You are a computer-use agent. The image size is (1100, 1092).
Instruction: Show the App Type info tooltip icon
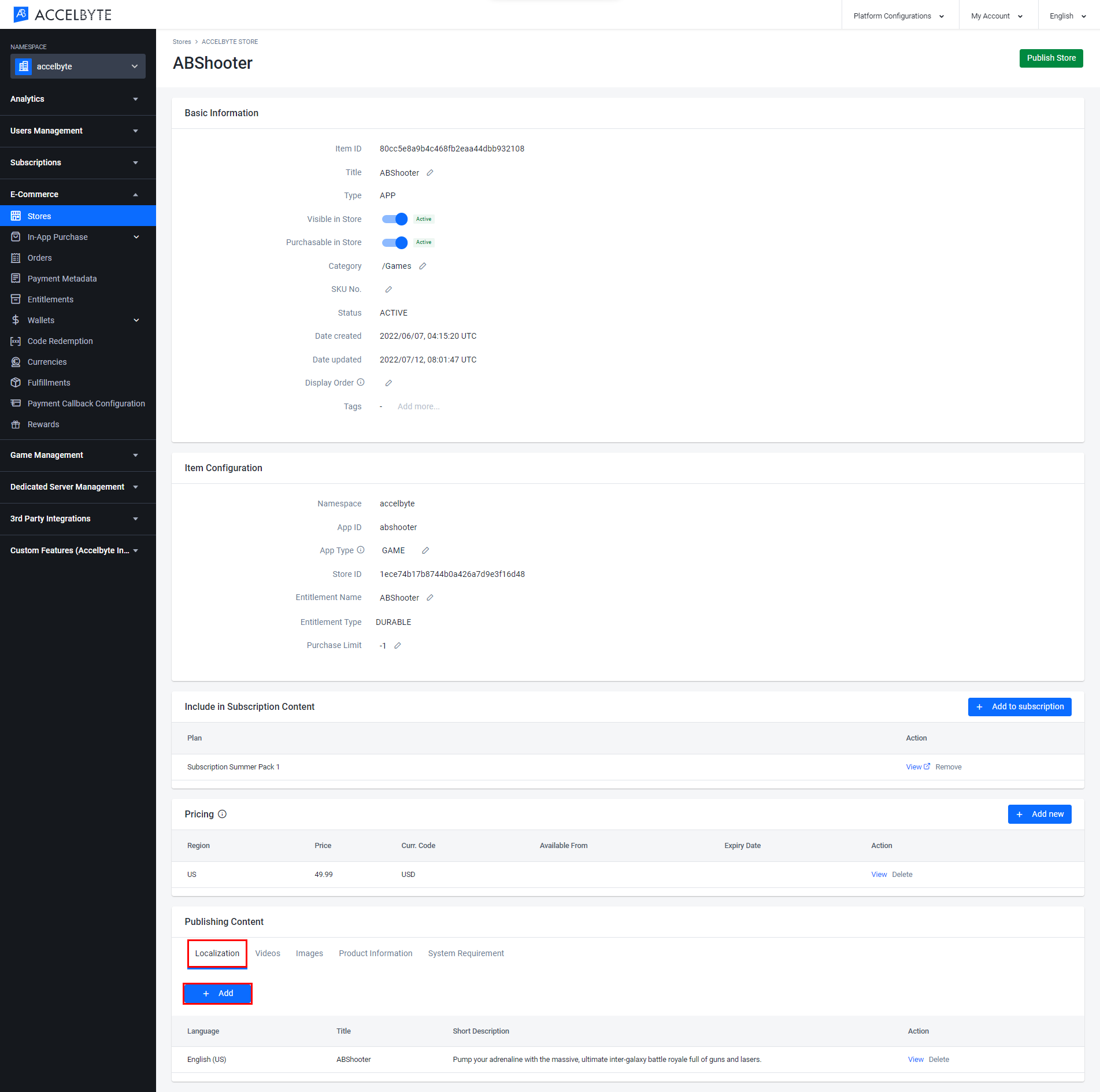(361, 550)
